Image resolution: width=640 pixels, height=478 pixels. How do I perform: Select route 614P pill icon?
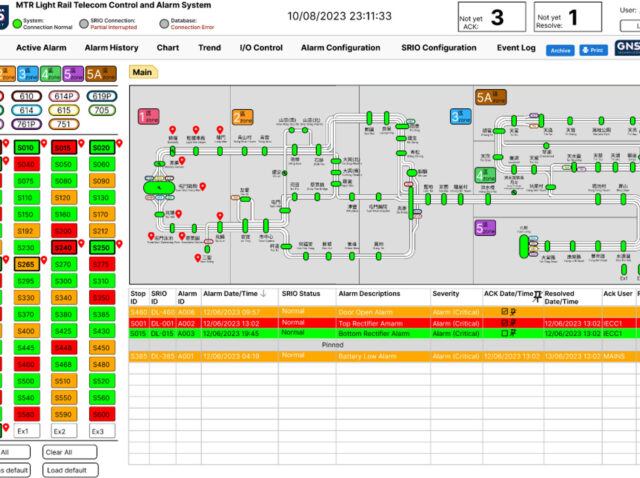64,96
